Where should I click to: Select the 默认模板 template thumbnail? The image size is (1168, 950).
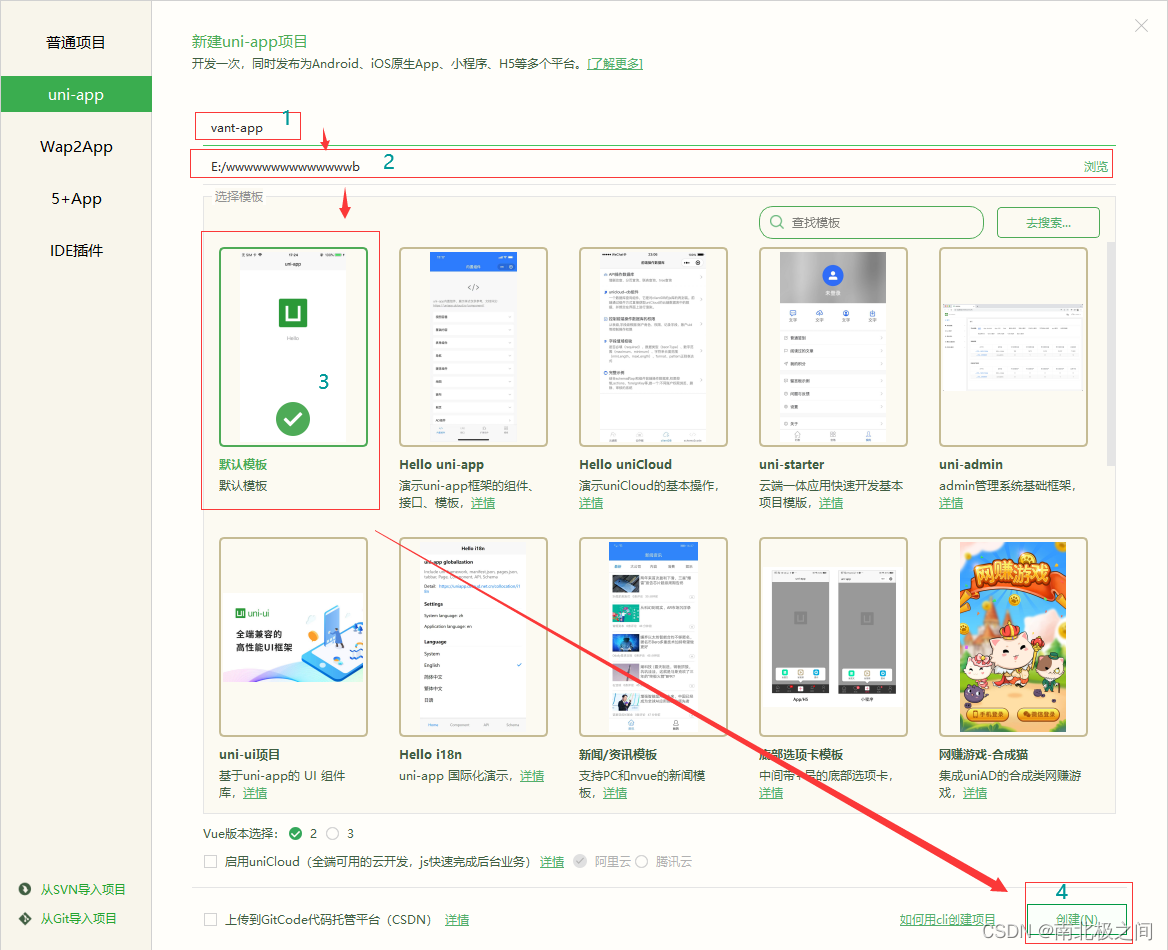coord(293,347)
